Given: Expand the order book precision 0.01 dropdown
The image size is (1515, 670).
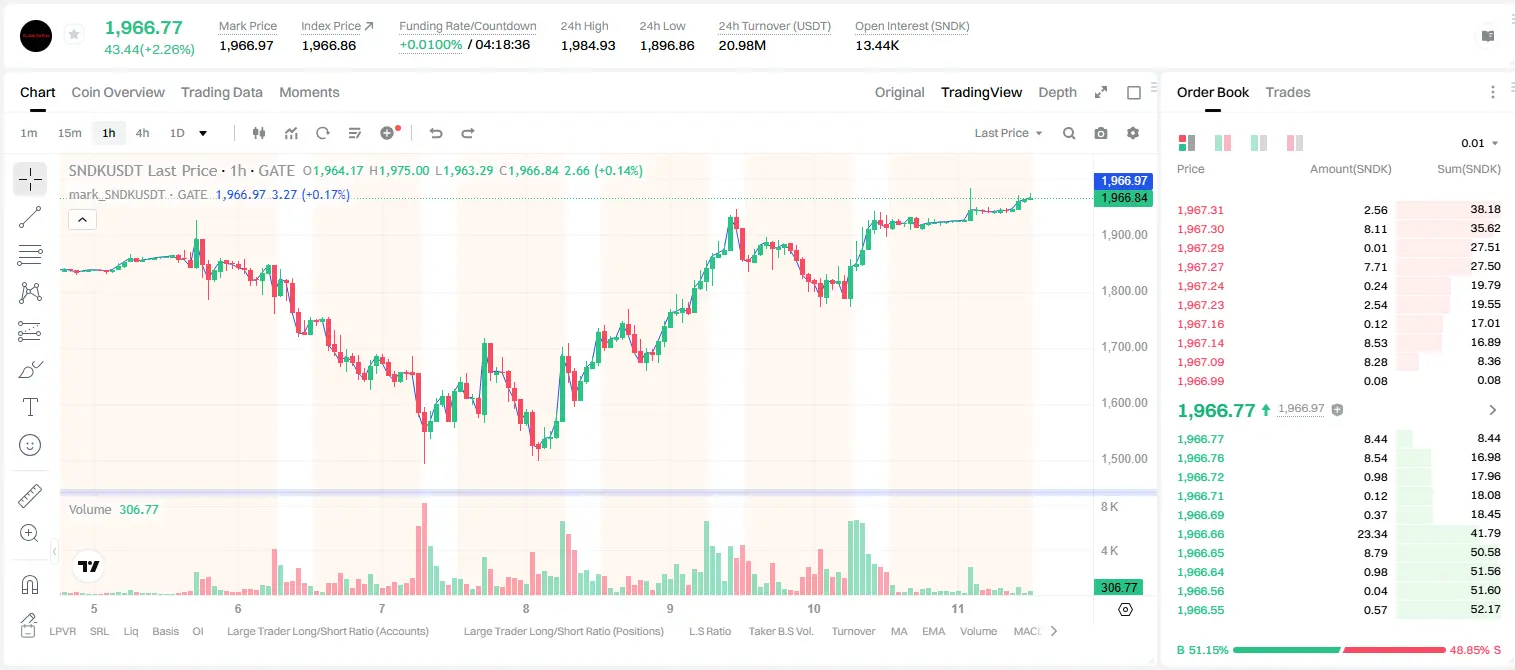Looking at the screenshot, I should coord(1480,143).
